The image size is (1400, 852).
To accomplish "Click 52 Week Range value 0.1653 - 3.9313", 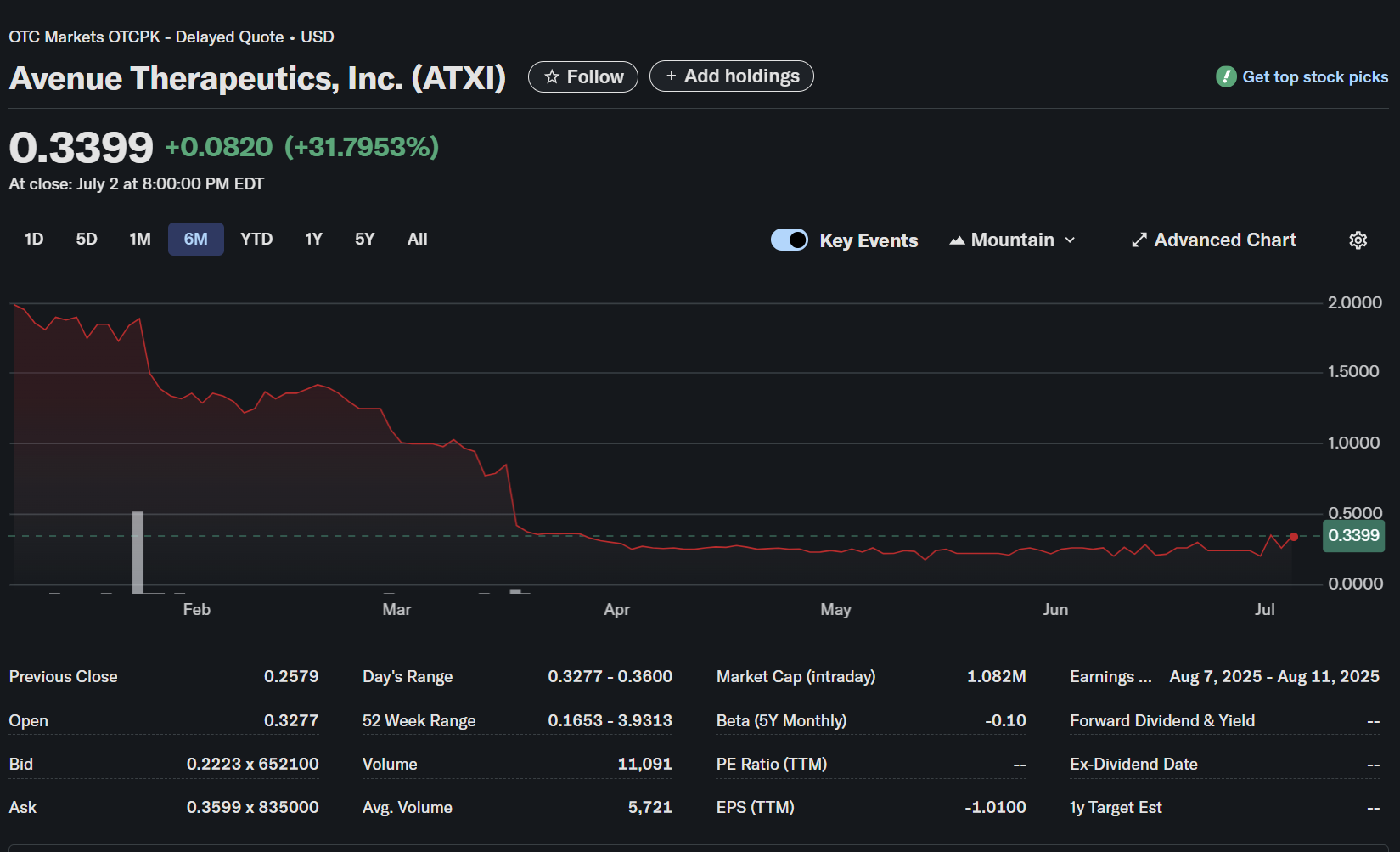I will click(610, 721).
